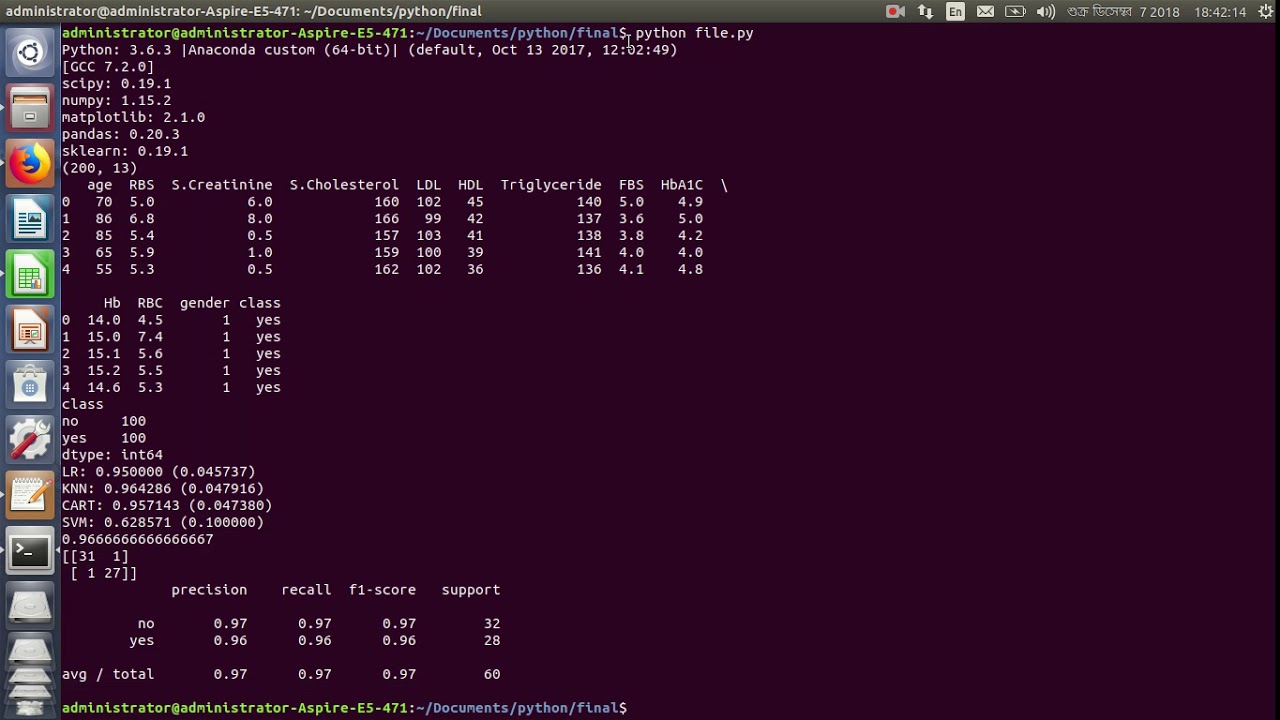
Task: Open the battery power indicator
Action: [1016, 12]
